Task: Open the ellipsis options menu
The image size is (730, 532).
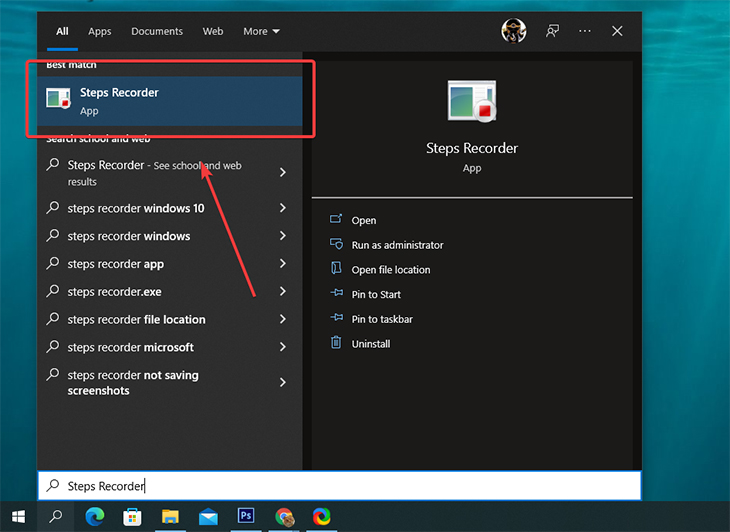Action: 585,31
